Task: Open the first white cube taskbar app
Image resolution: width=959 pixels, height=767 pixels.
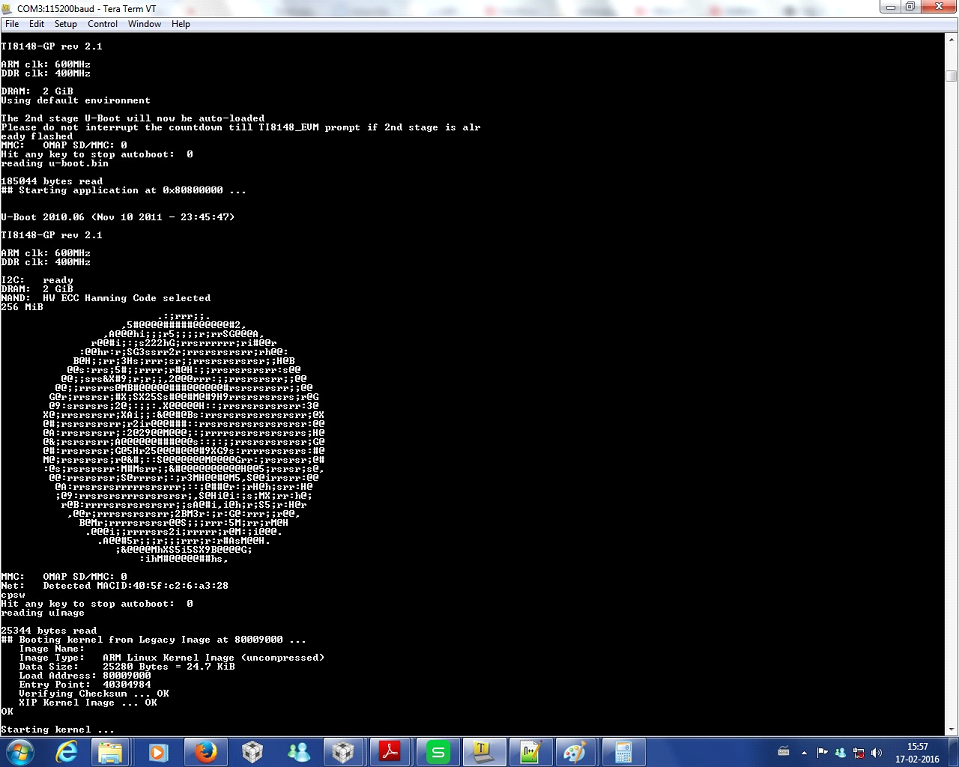Action: pos(252,752)
